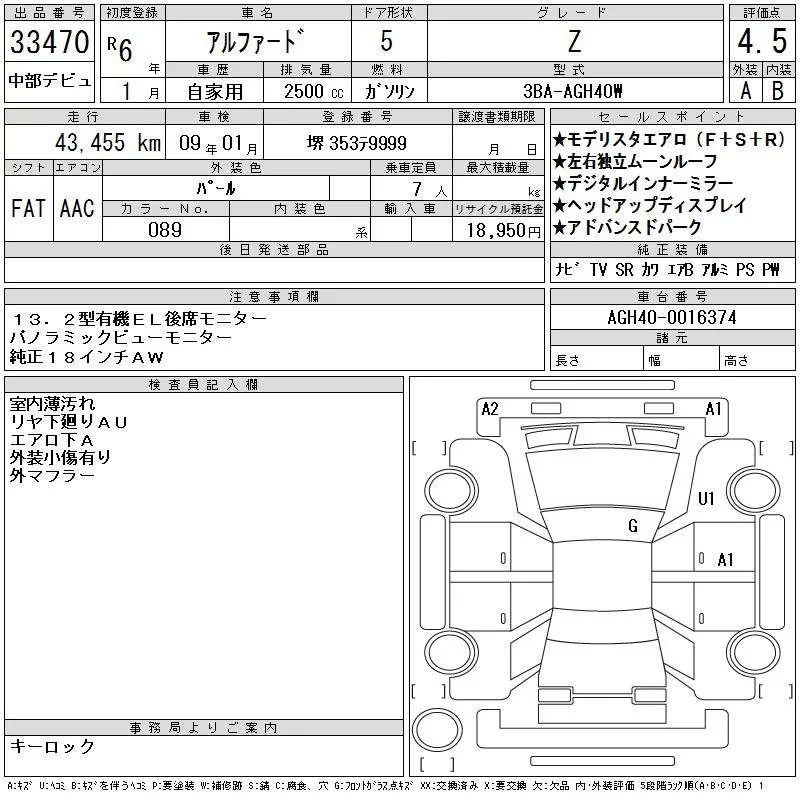Select the 13.2型有機EL後席モニター note
Image resolution: width=800 pixels, height=800 pixels.
pos(138,319)
